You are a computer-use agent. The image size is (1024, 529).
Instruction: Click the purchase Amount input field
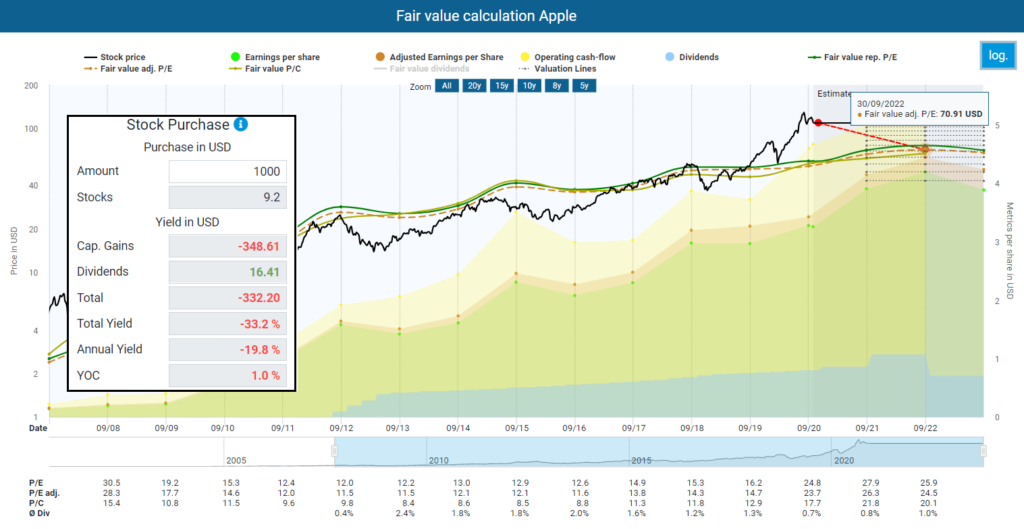227,171
